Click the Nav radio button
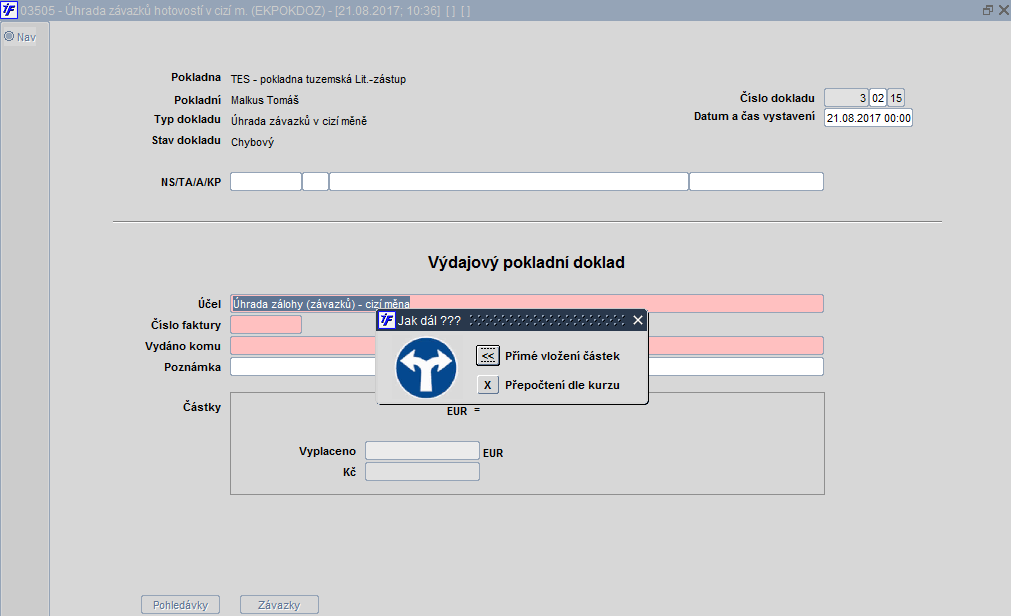The width and height of the screenshot is (1011, 616). [x=9, y=37]
